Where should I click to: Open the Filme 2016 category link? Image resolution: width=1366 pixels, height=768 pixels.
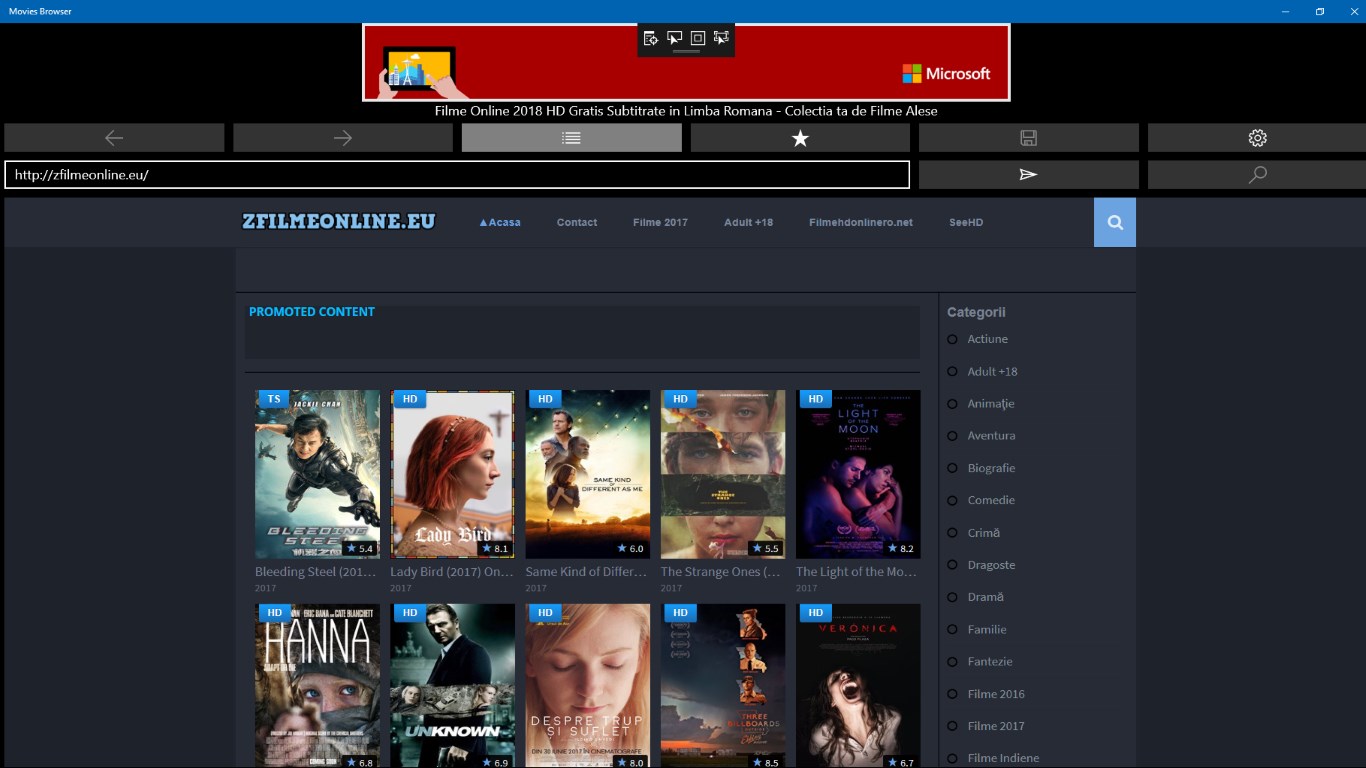click(x=996, y=694)
